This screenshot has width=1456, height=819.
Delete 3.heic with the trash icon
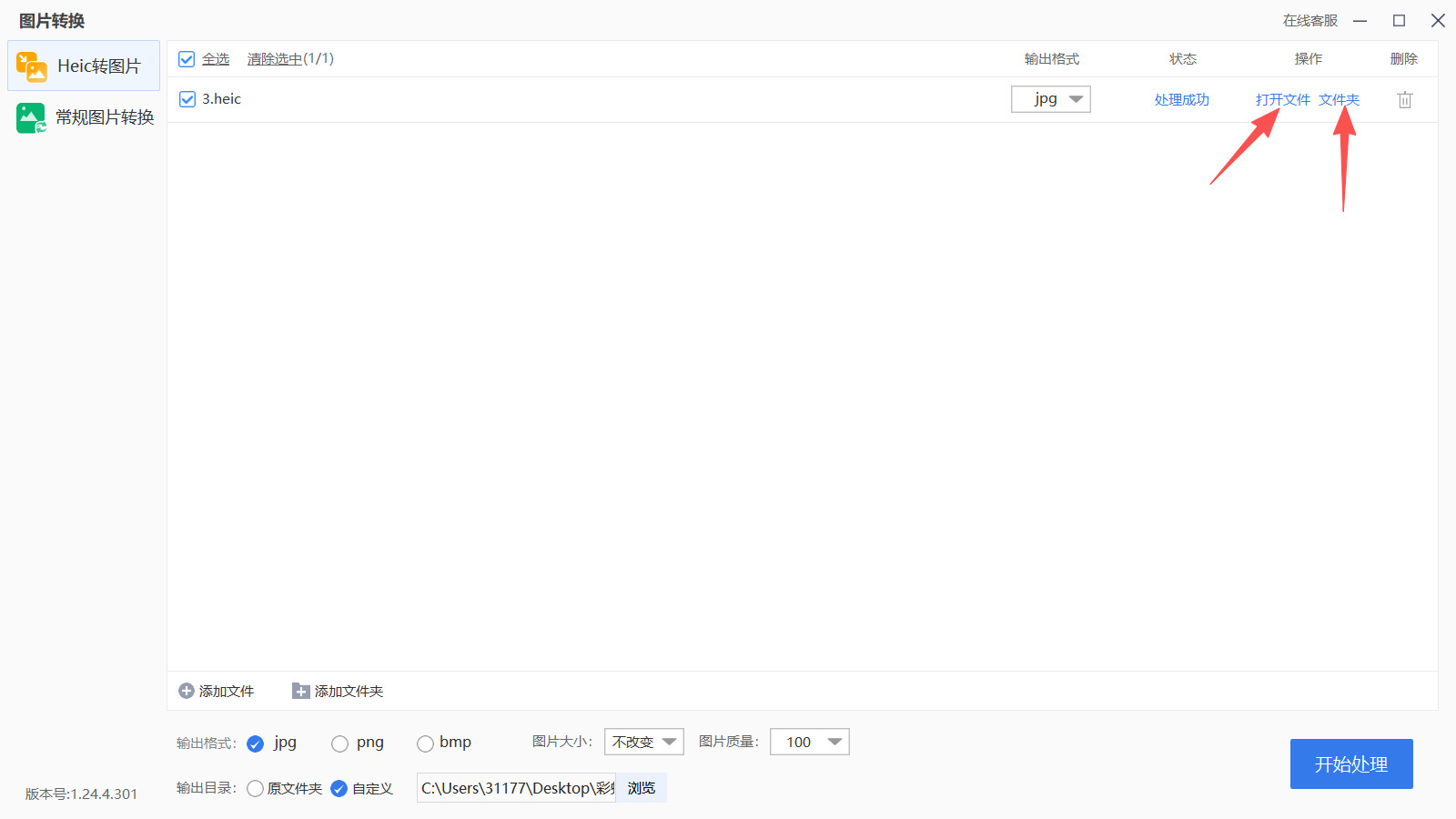point(1405,100)
